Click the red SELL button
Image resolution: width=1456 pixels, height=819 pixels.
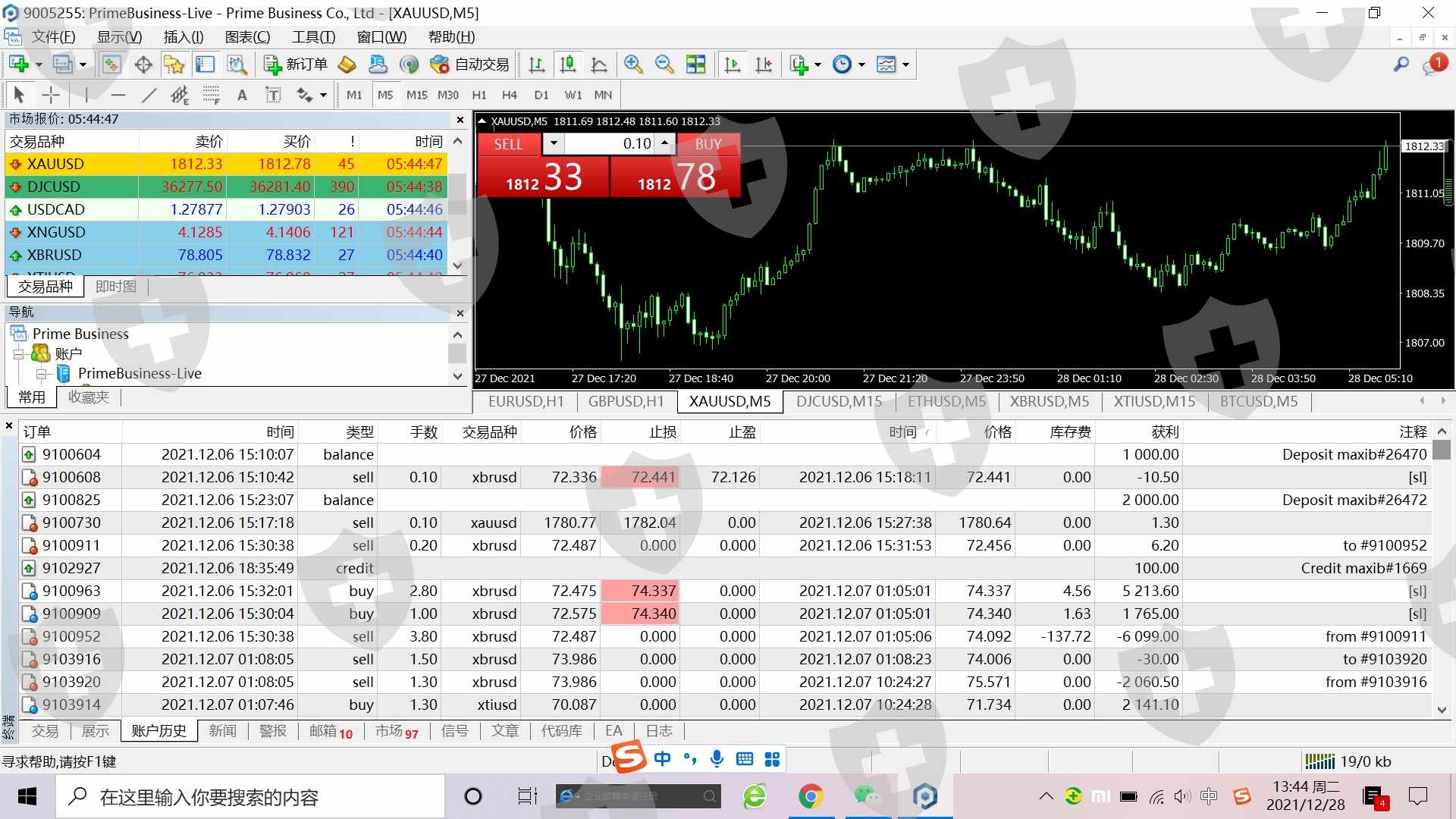pos(509,144)
